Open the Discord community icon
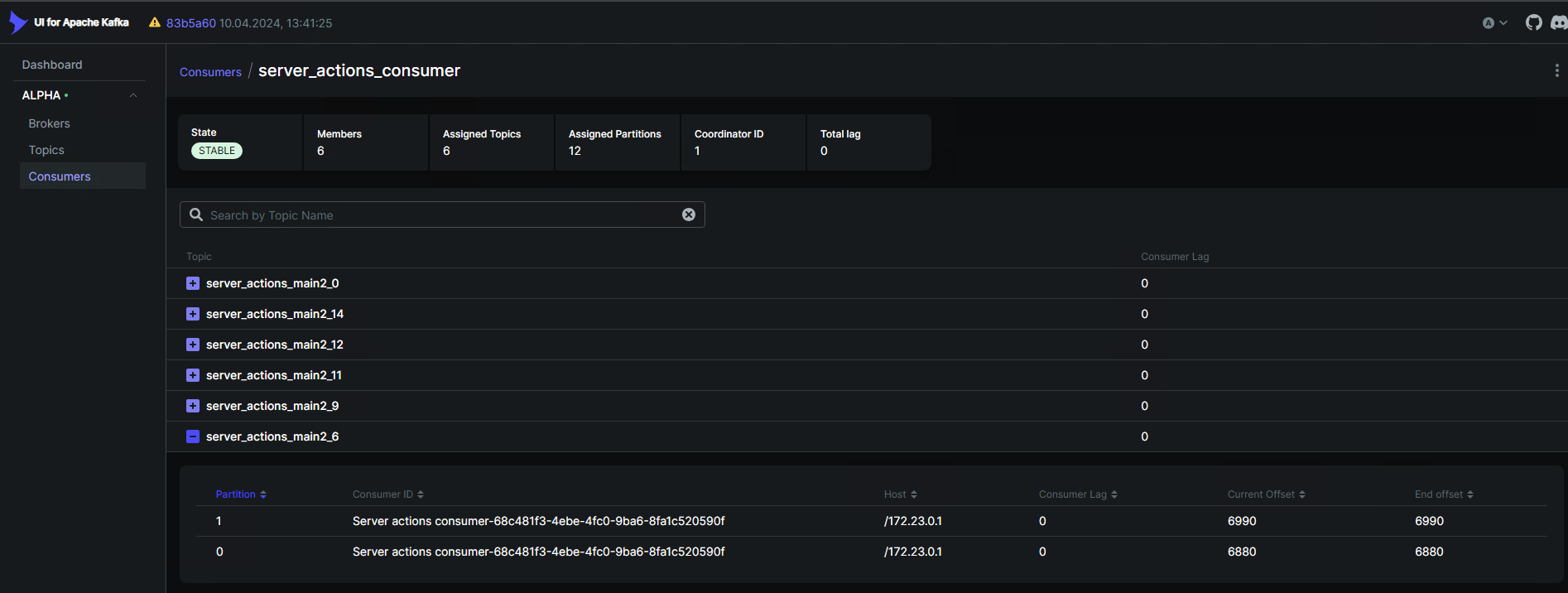 coord(1559,22)
